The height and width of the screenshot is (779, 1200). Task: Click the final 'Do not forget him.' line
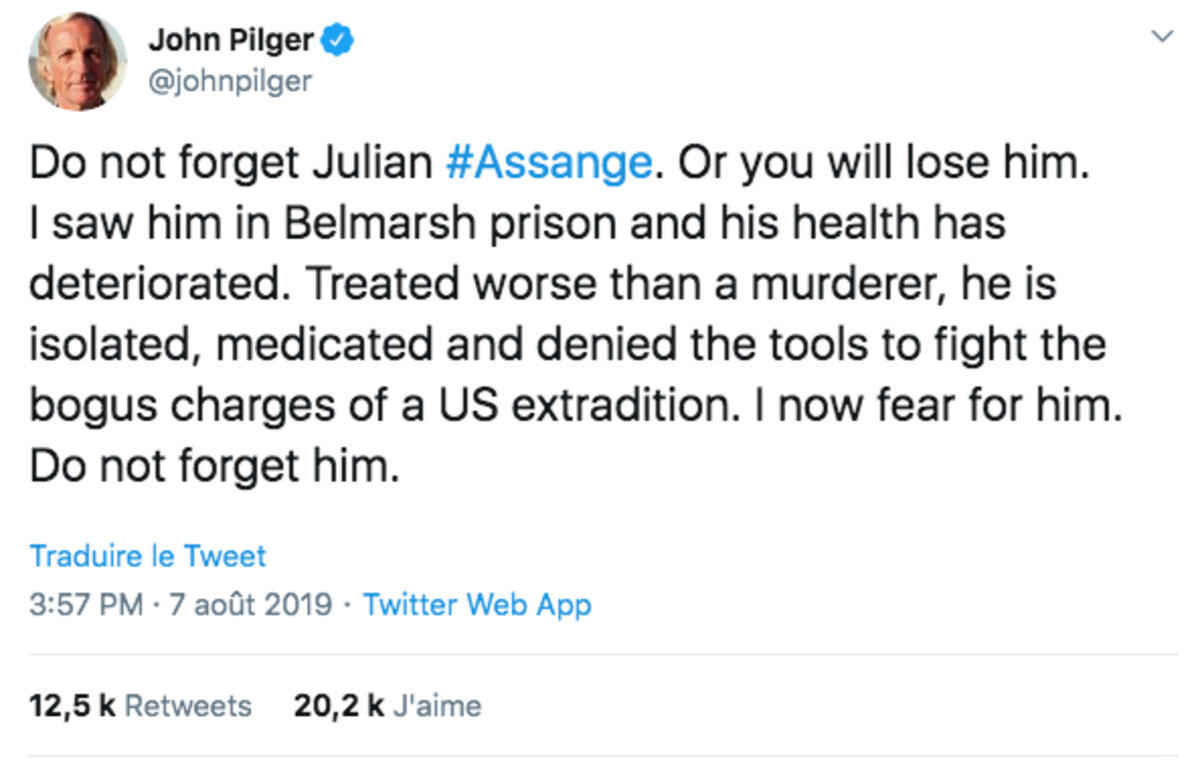tap(215, 465)
